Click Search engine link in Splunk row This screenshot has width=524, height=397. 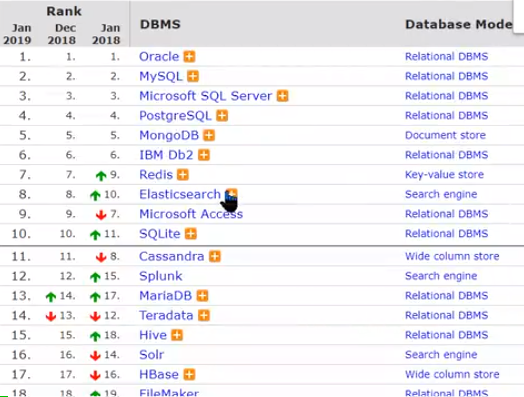[441, 276]
